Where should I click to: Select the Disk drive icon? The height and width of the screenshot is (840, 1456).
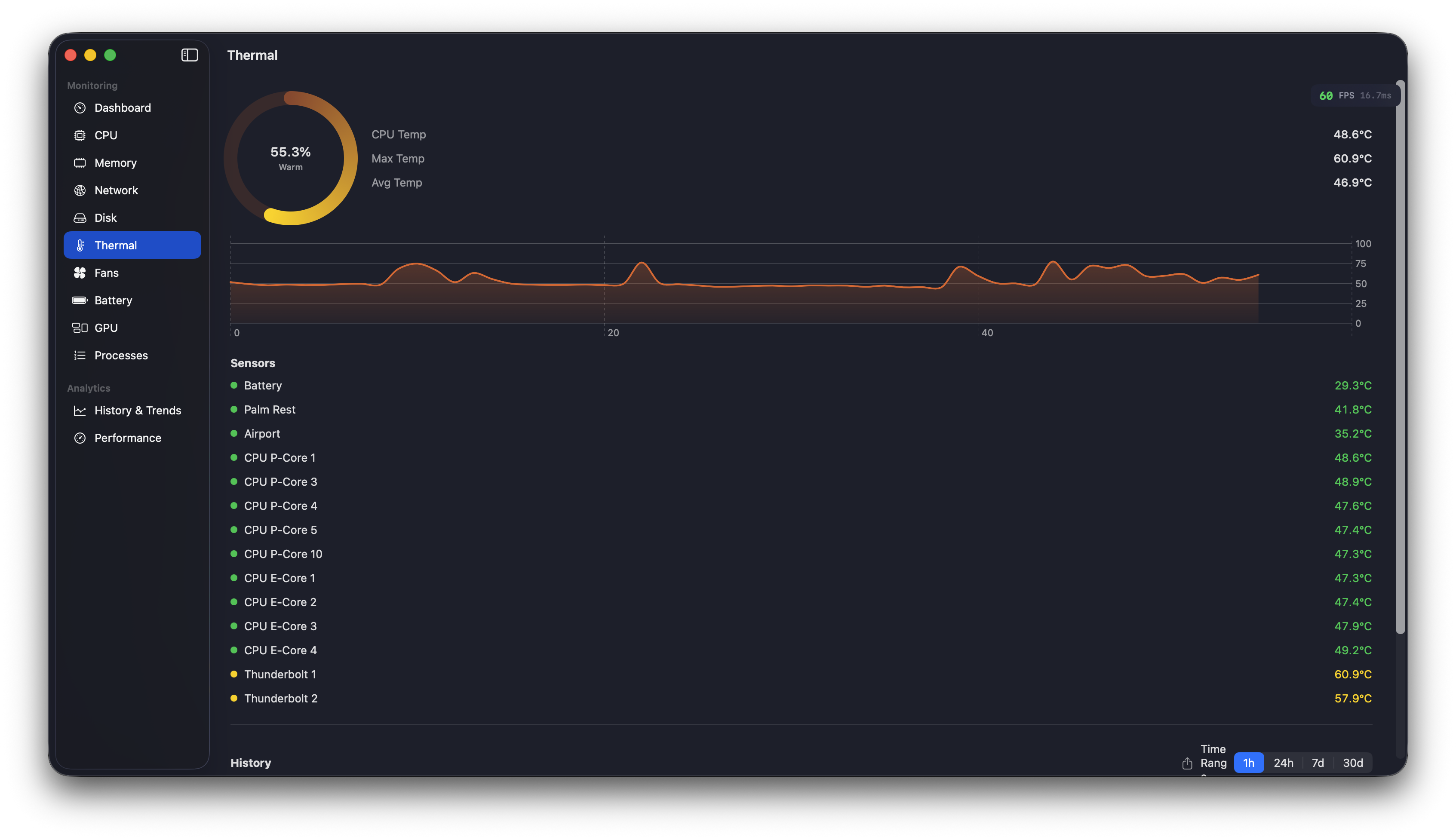click(80, 218)
